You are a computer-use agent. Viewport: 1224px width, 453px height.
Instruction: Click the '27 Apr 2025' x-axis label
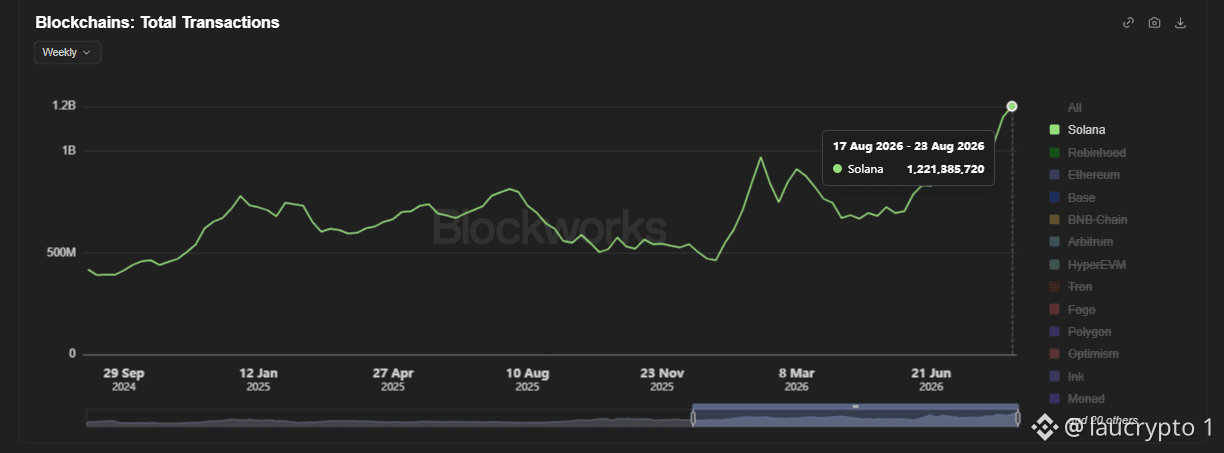tap(393, 379)
